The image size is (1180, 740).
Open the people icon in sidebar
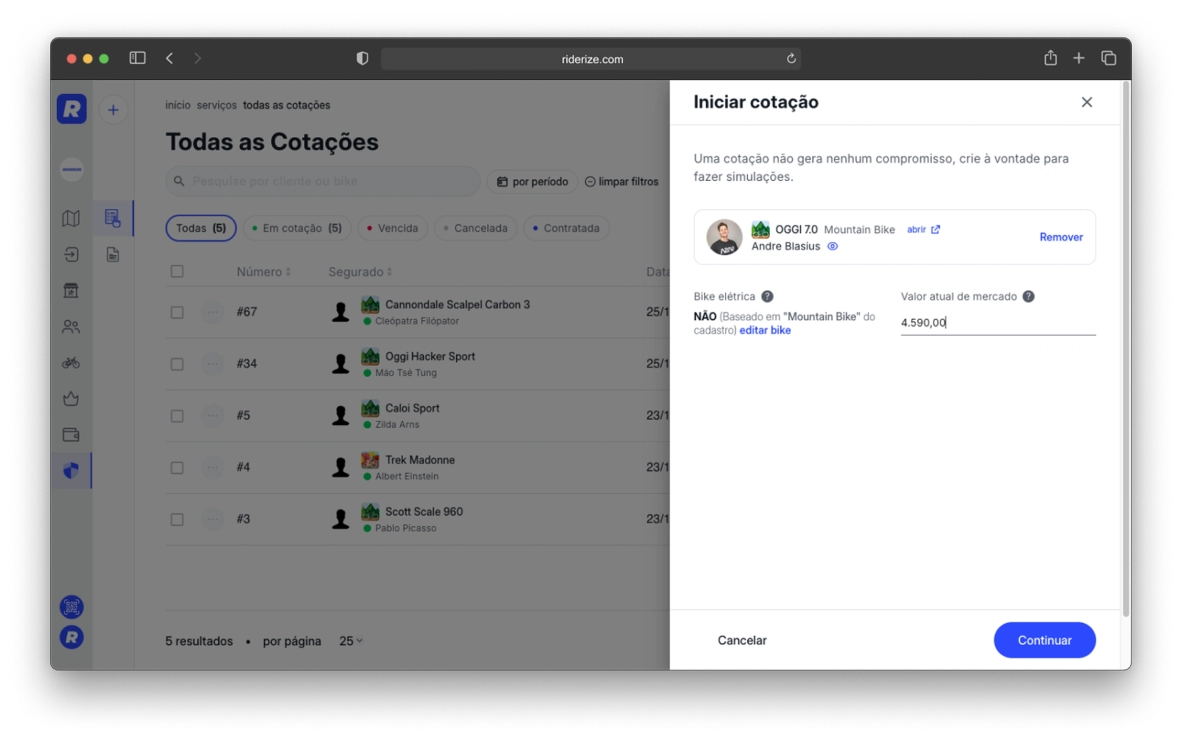[x=71, y=327]
